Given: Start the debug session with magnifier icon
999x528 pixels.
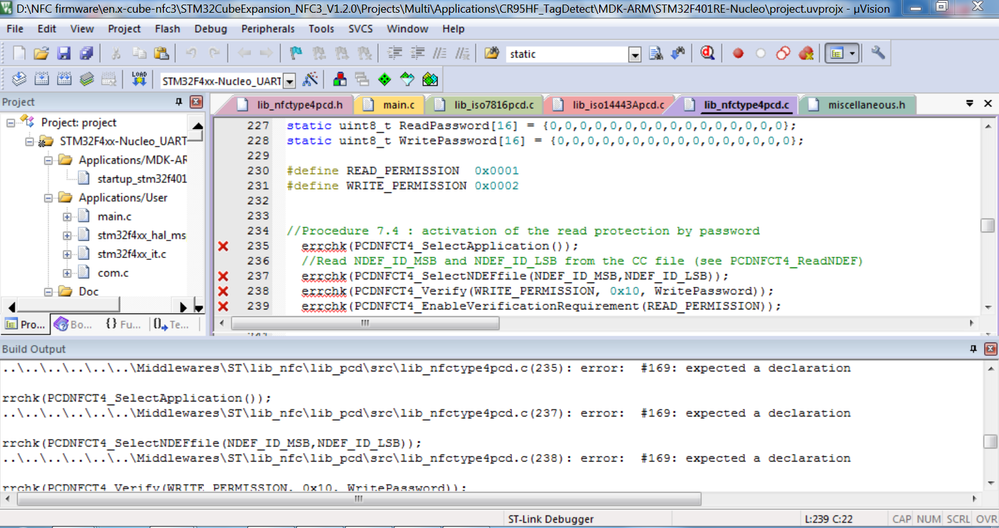Looking at the screenshot, I should click(707, 54).
